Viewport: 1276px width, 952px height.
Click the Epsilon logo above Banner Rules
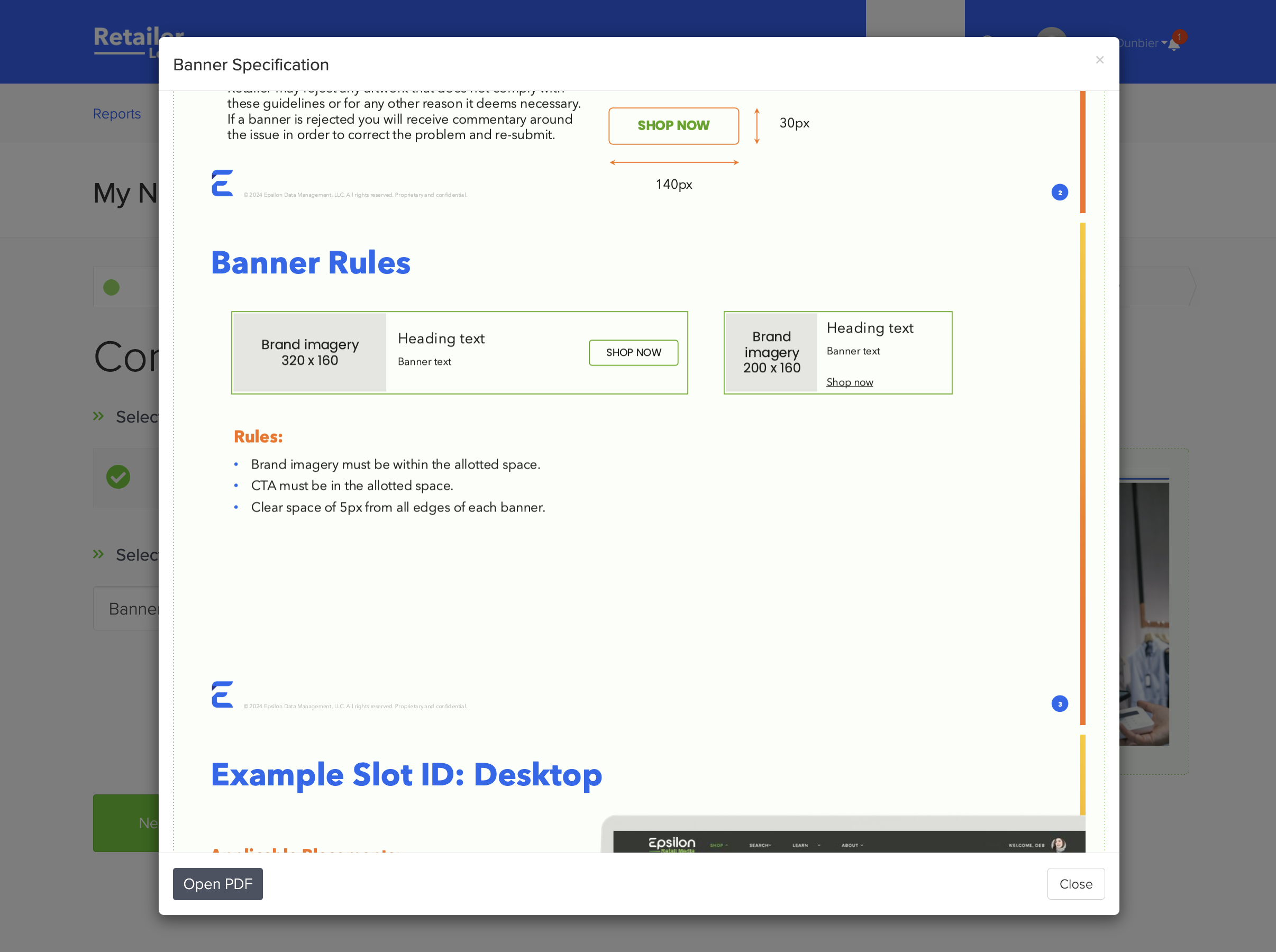(222, 183)
